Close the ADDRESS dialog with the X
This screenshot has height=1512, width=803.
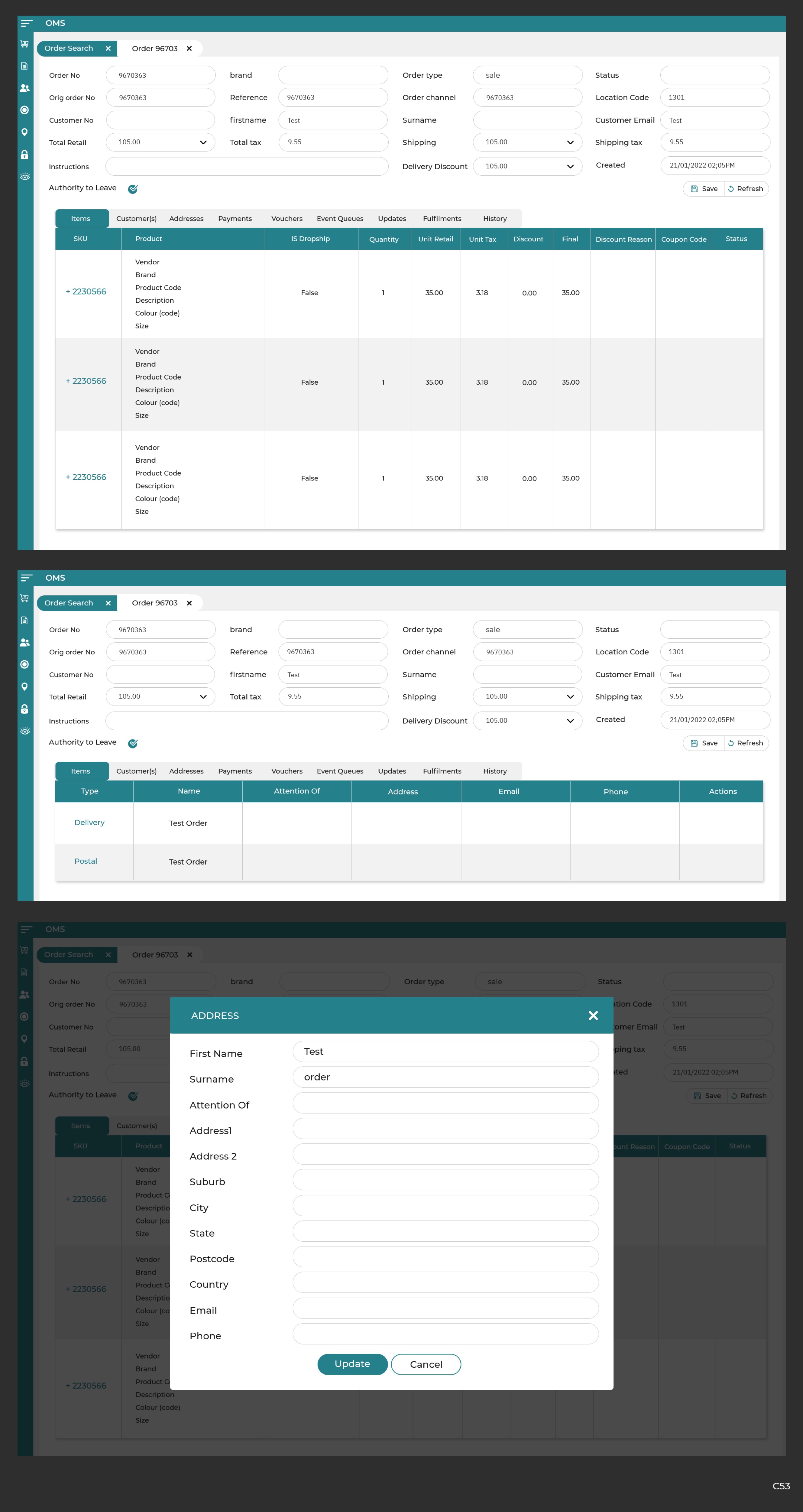(x=593, y=1015)
